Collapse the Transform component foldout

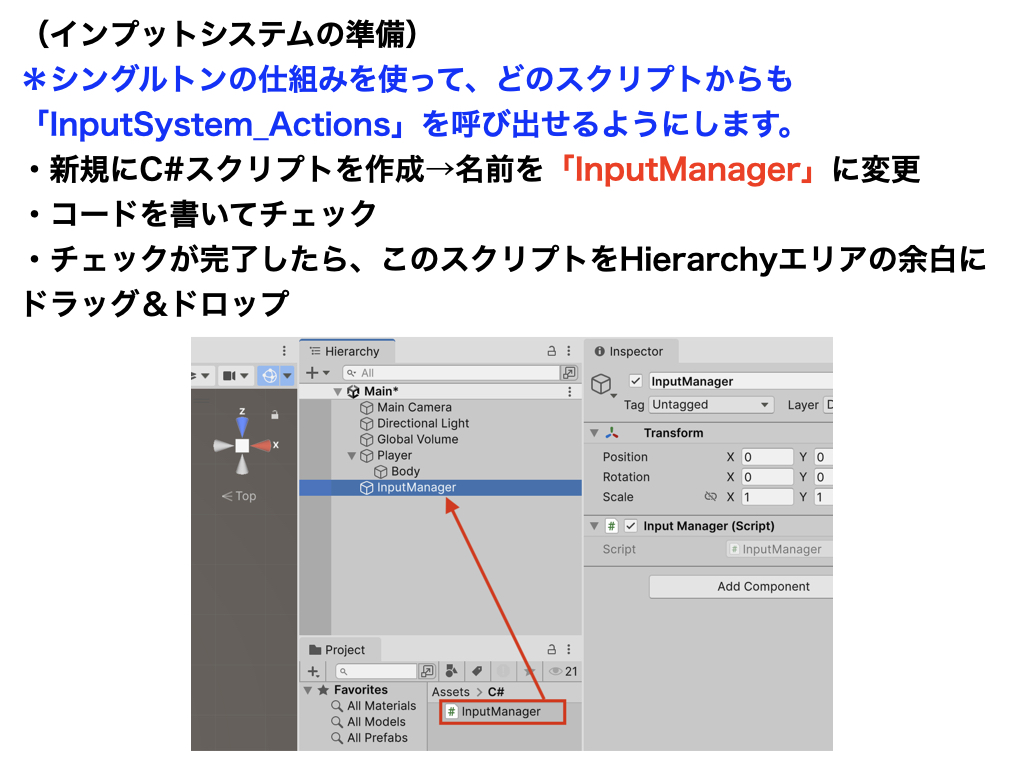594,433
